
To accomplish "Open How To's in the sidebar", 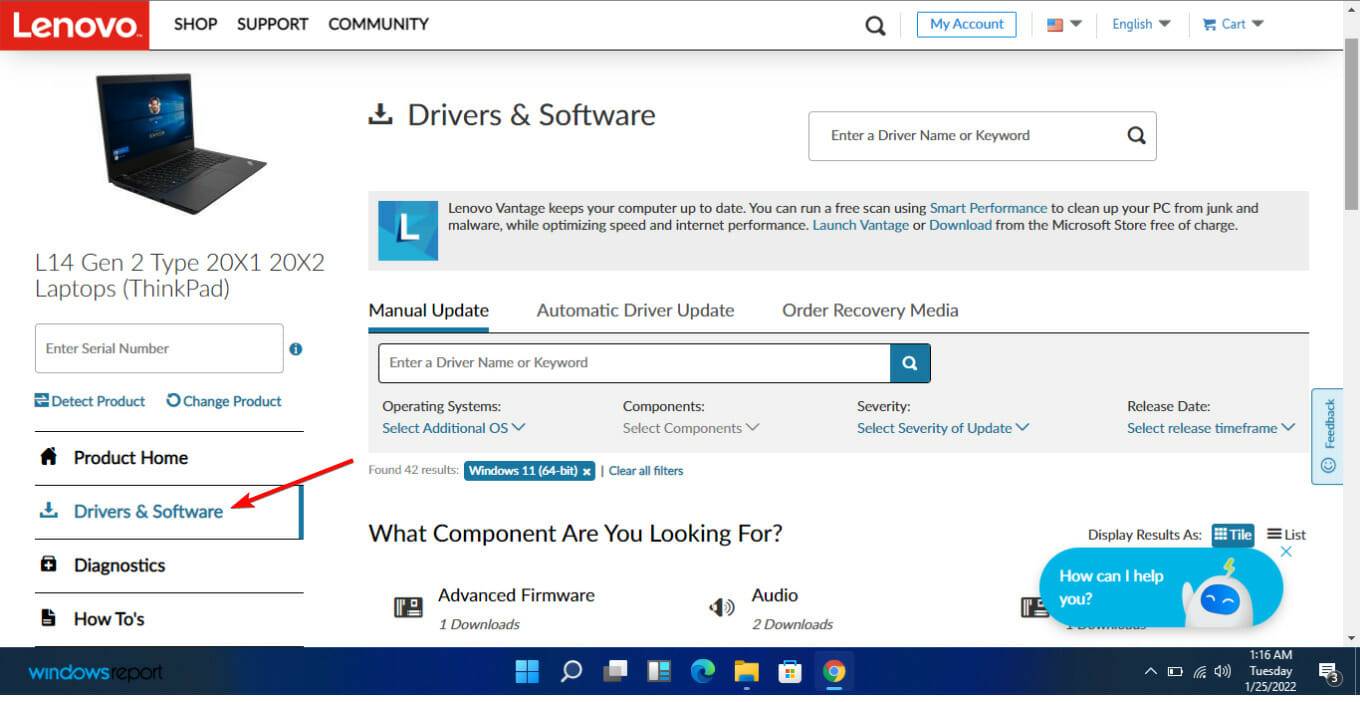I will [169, 619].
